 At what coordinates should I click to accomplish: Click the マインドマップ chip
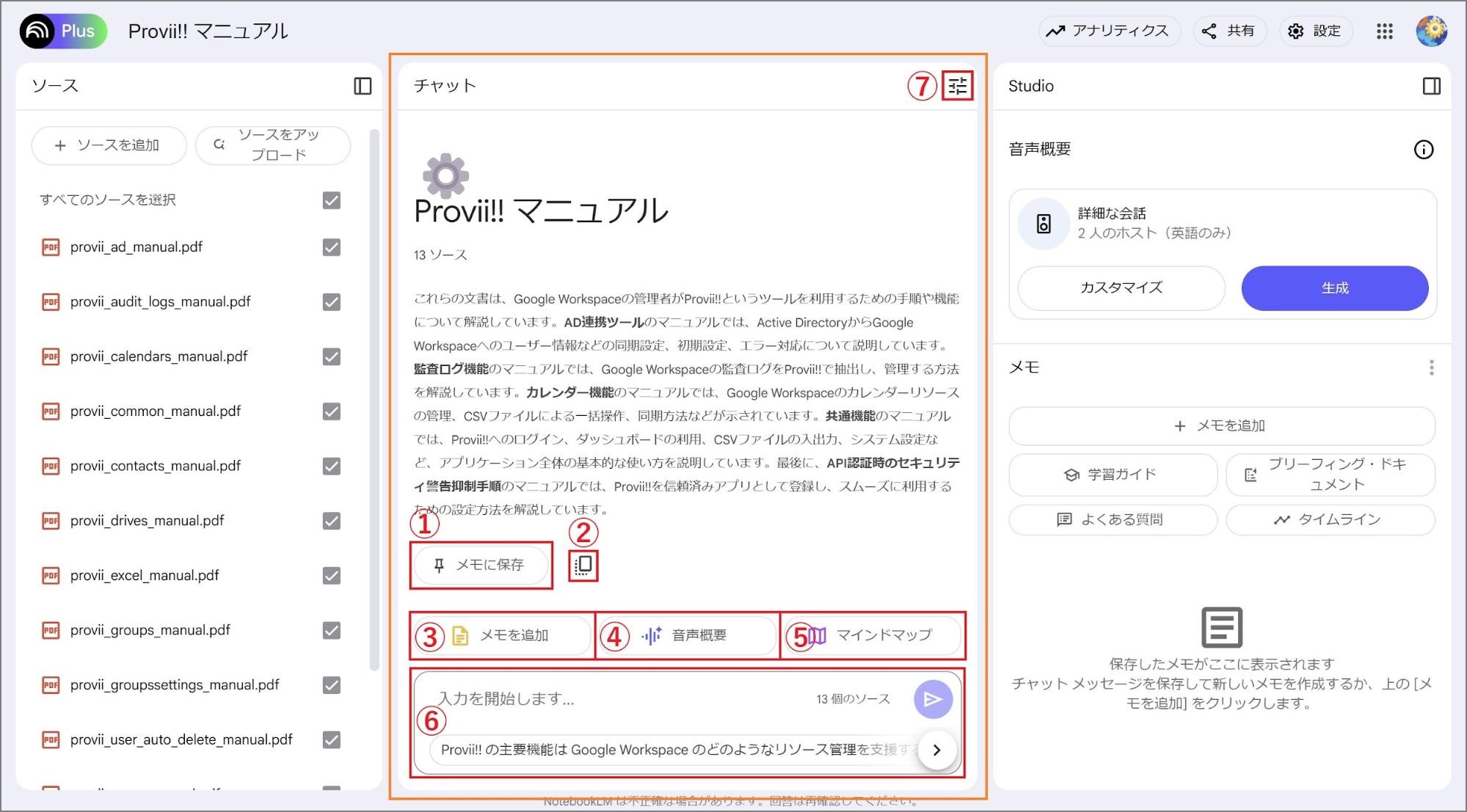872,635
